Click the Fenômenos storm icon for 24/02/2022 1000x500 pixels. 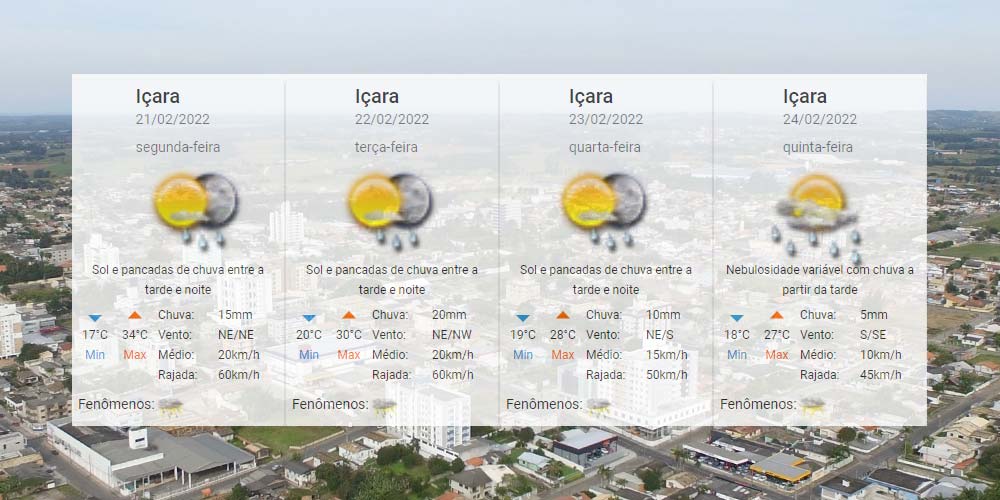(x=813, y=405)
